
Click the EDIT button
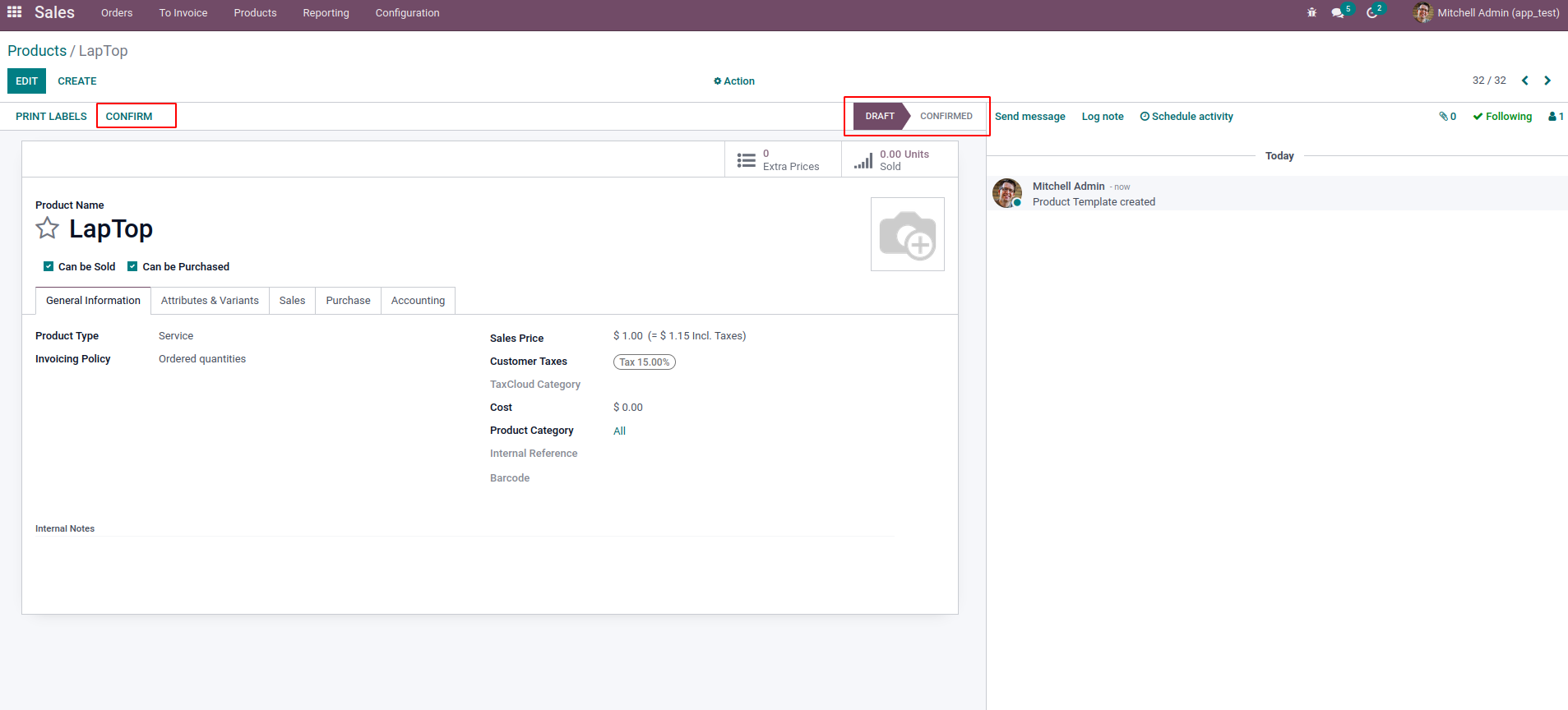click(x=26, y=81)
